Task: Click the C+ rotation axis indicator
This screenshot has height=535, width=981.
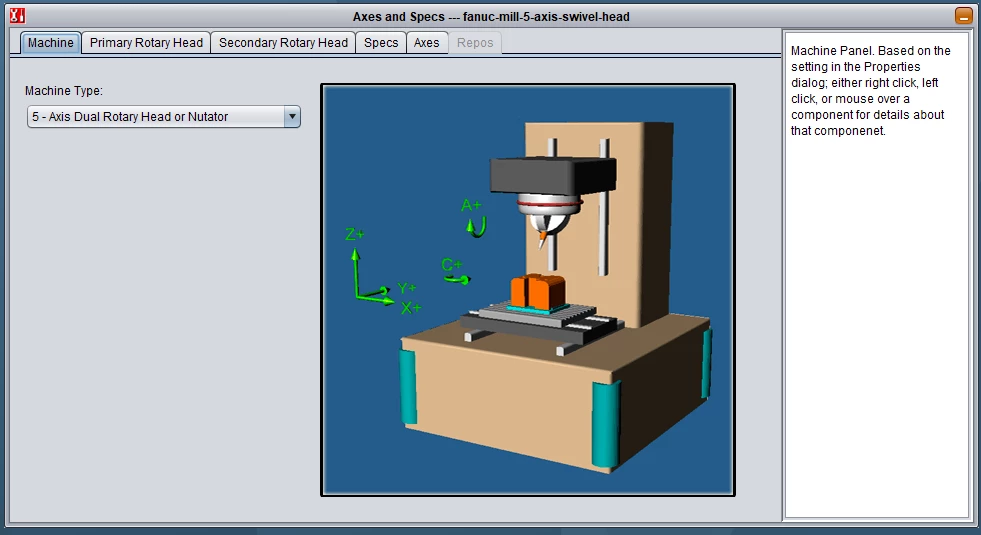Action: (455, 271)
